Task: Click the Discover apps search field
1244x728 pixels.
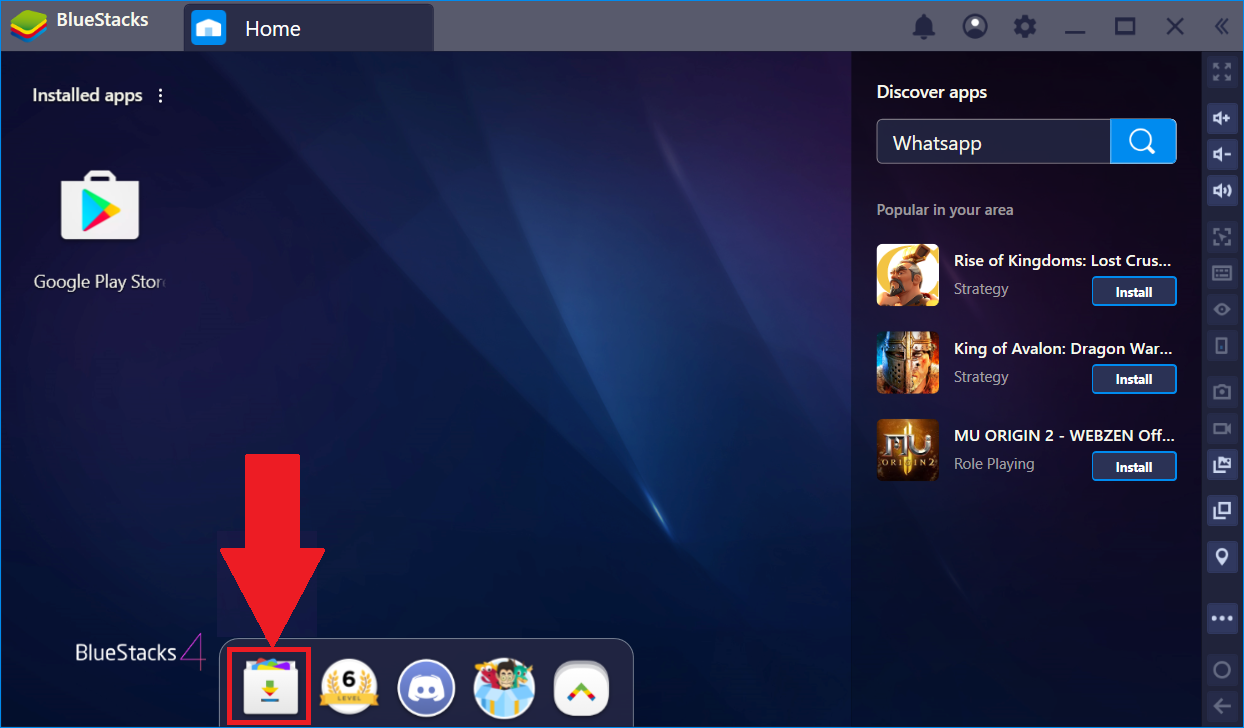Action: 994,142
